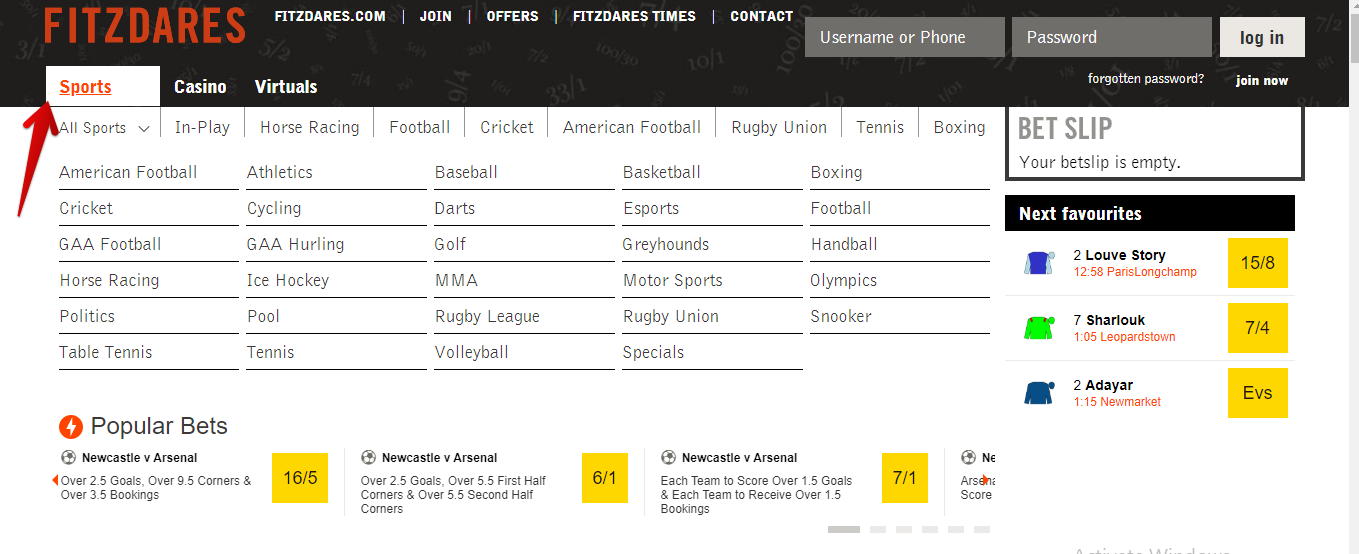Select In-Play in sports nav bar

pos(202,128)
